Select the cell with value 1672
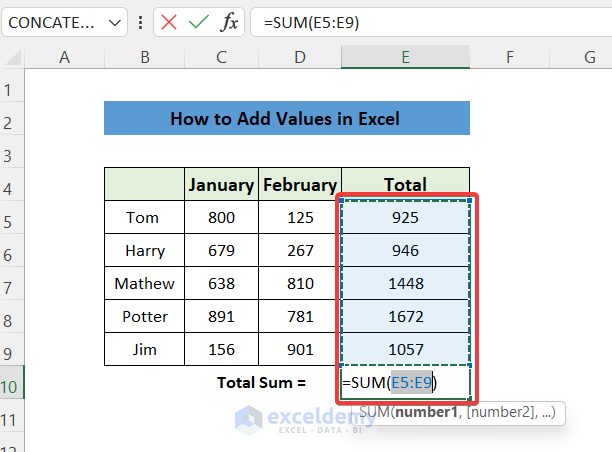This screenshot has height=452, width=612. 405,316
